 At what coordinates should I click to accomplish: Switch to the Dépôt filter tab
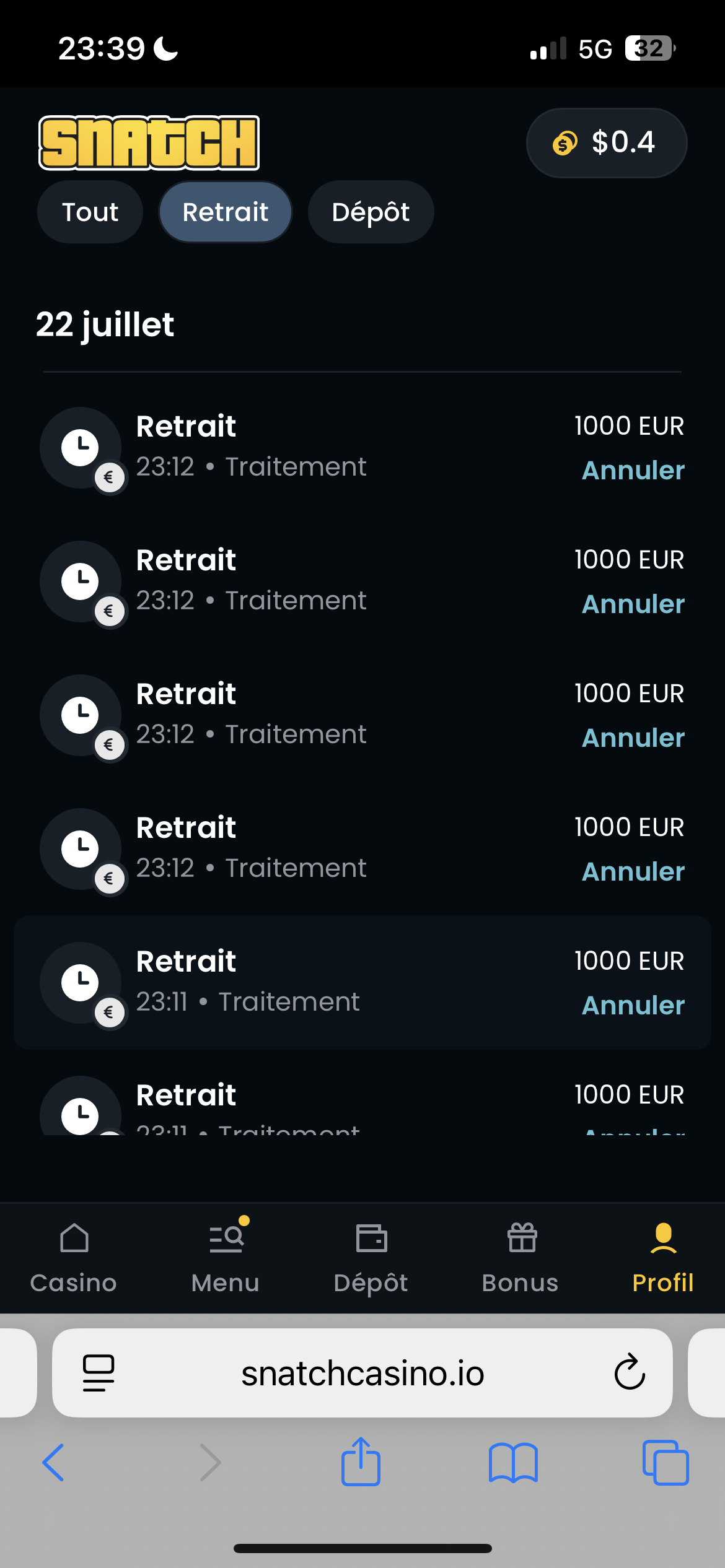pyautogui.click(x=371, y=212)
